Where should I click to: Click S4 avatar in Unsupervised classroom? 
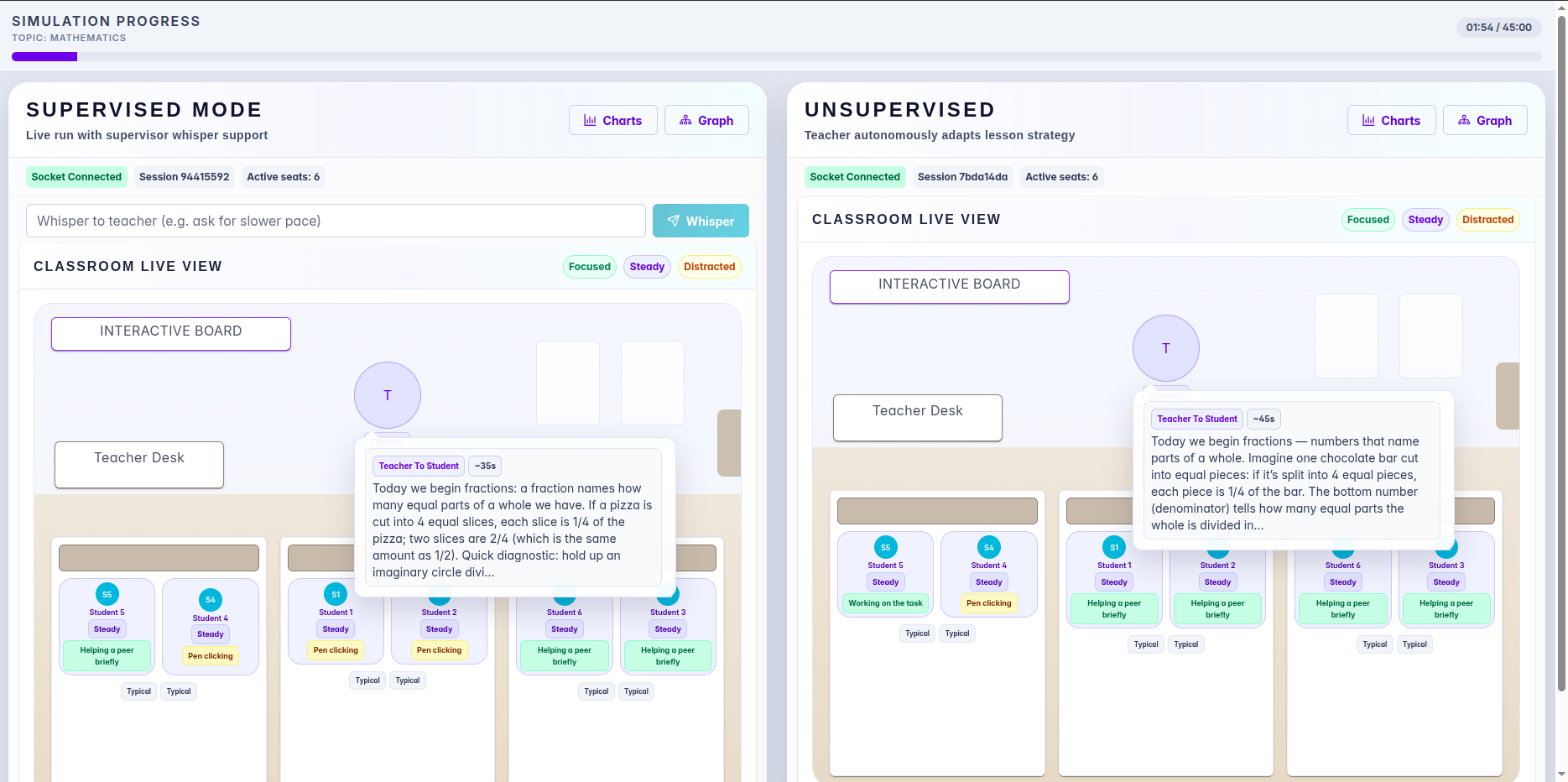click(989, 547)
